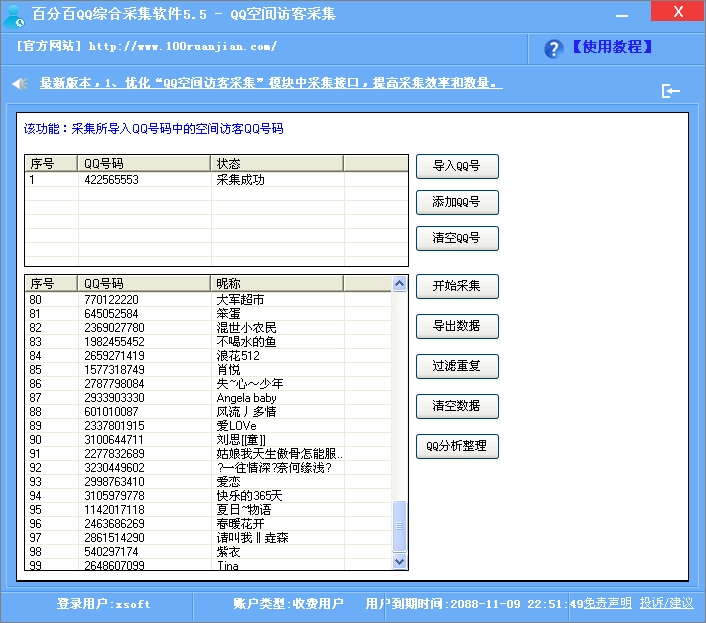Click the 过滤重复 filter button
The width and height of the screenshot is (706, 623).
pos(457,366)
